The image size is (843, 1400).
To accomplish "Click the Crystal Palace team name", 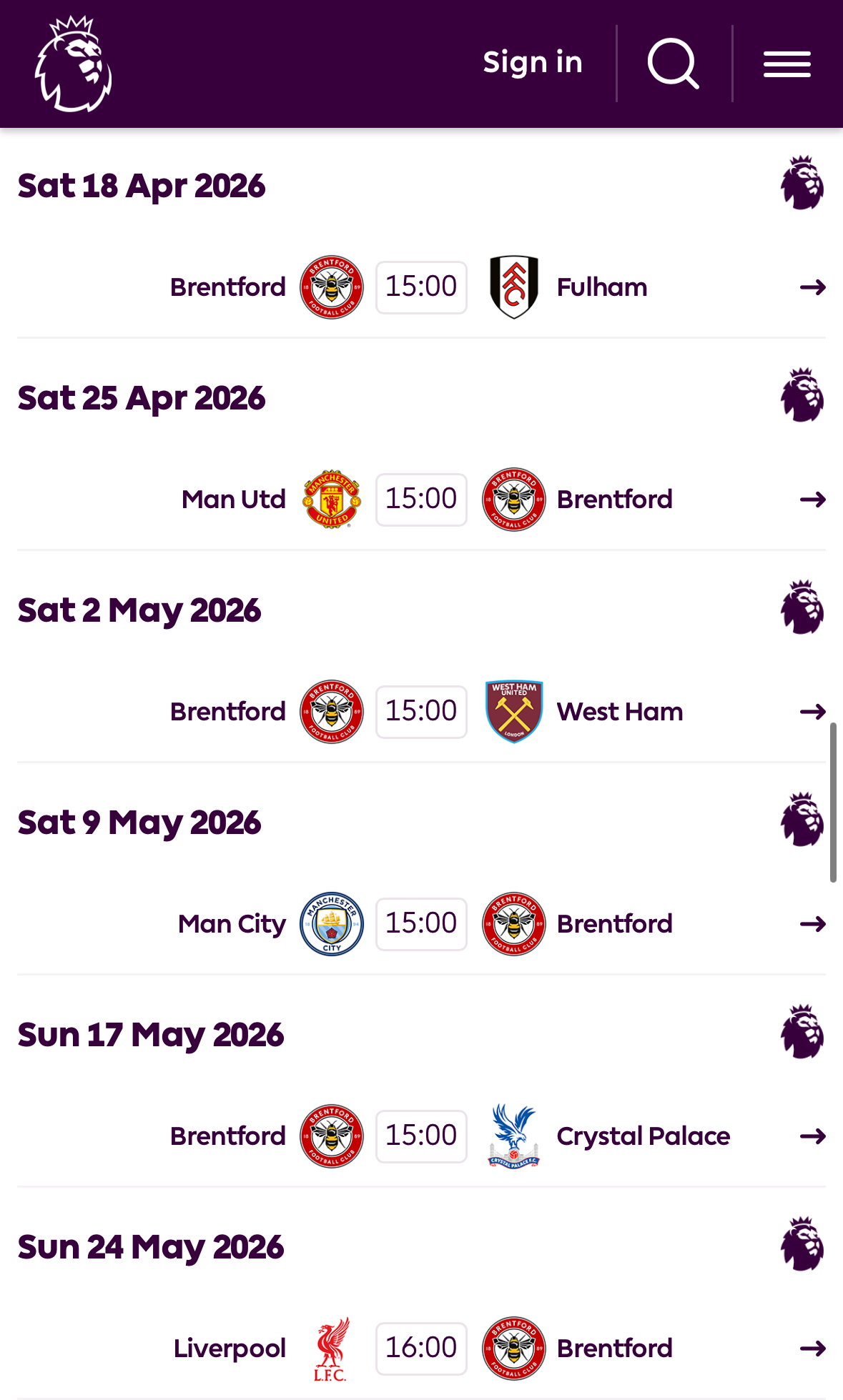I will 644,1136.
